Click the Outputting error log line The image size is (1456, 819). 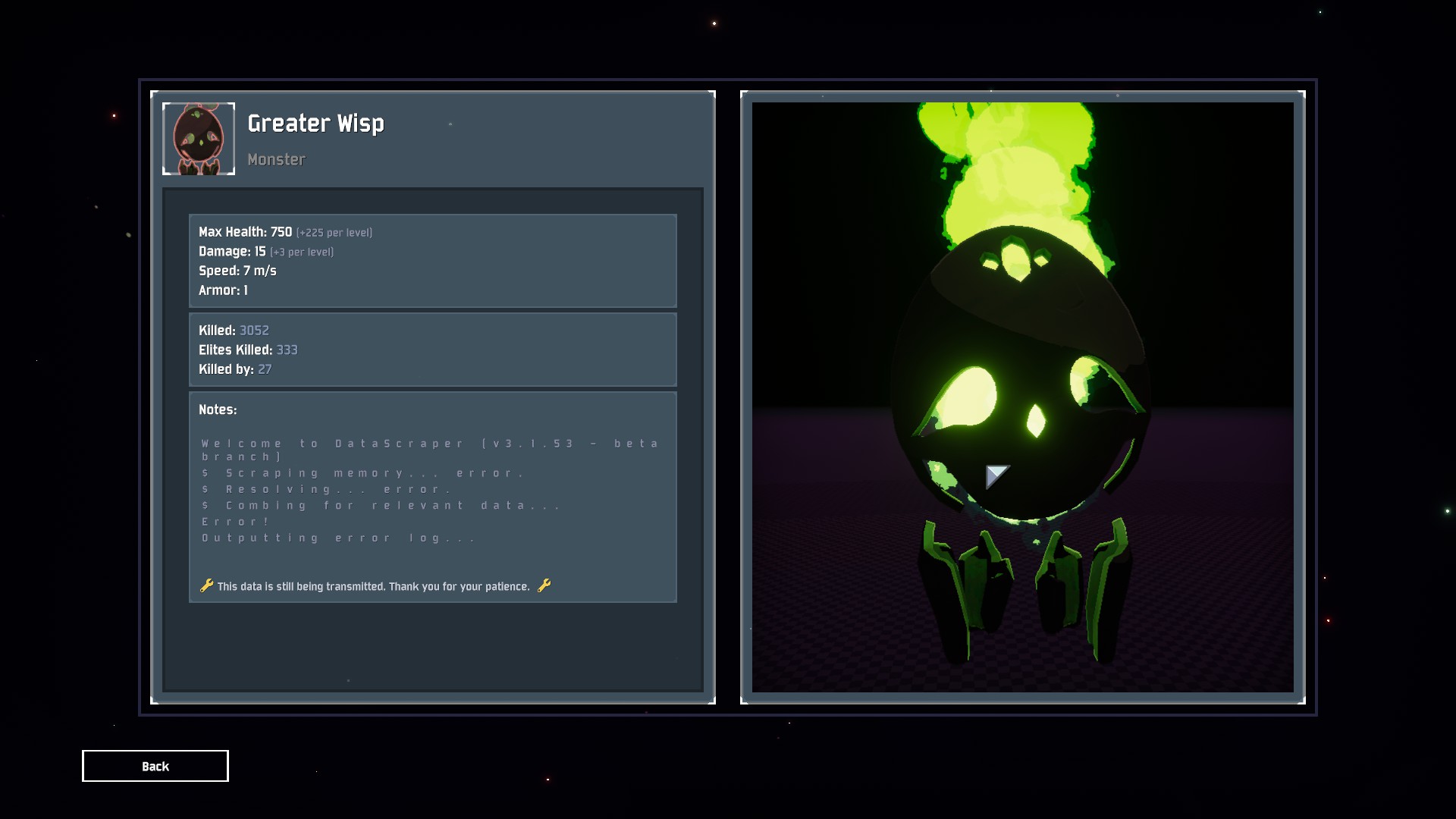click(x=338, y=538)
